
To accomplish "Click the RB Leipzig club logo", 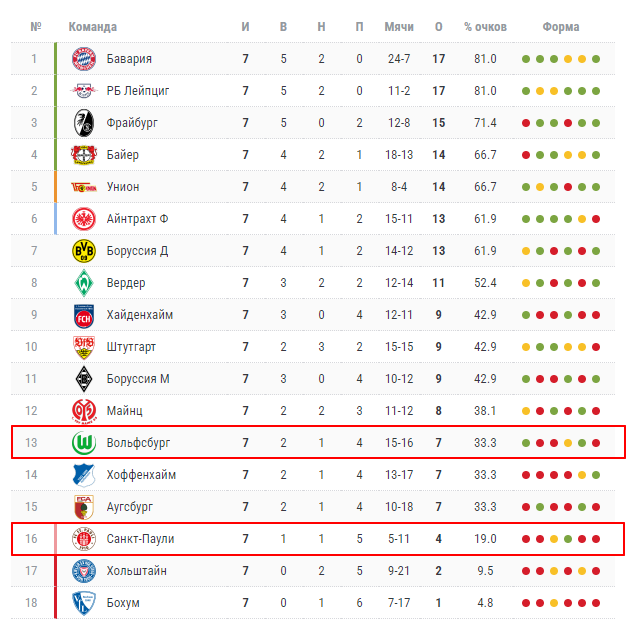I will 83,91.
